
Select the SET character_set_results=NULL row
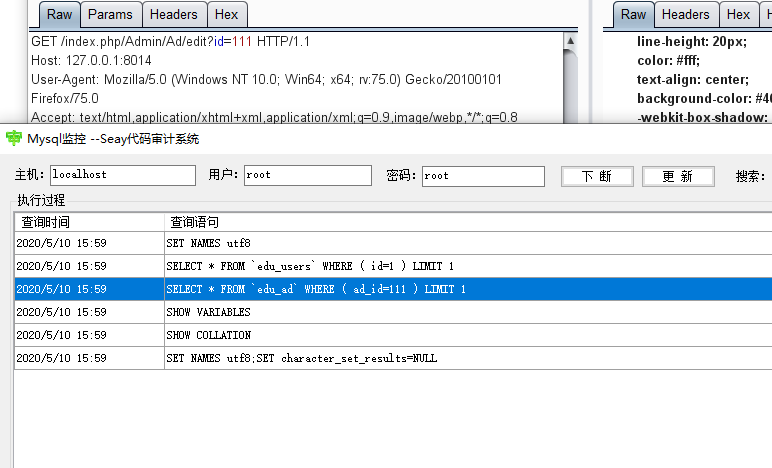click(393, 358)
